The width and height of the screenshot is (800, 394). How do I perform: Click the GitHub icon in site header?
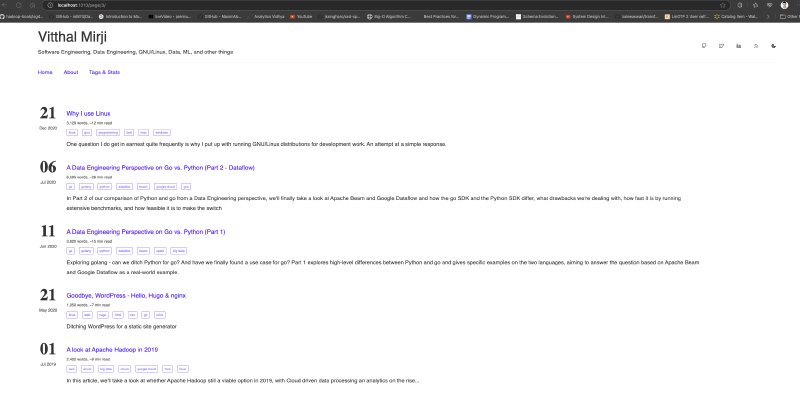[x=704, y=46]
